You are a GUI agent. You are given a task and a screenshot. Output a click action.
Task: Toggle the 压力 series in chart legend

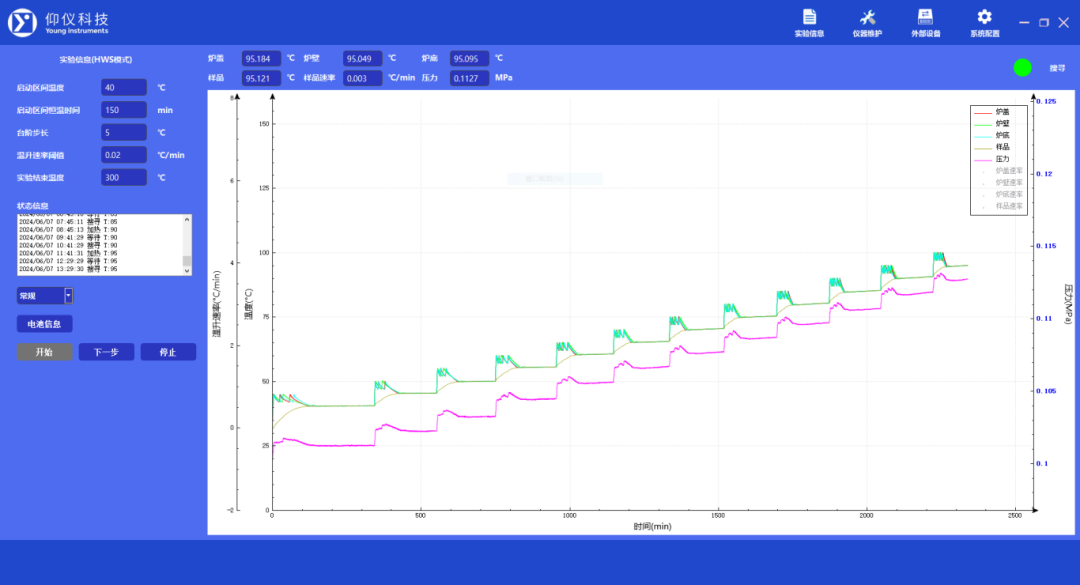click(x=1001, y=159)
